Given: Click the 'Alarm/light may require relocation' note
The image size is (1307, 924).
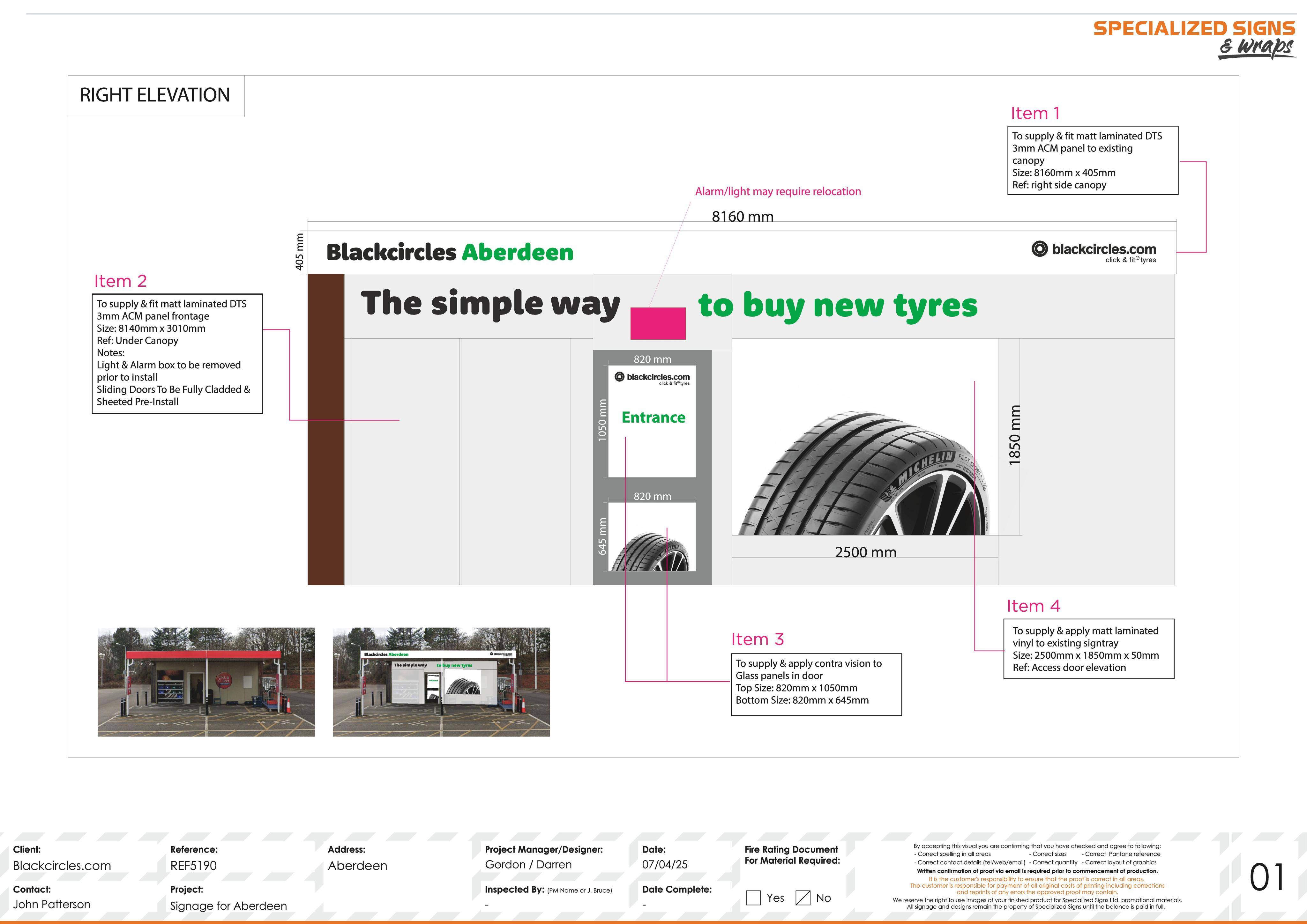Looking at the screenshot, I should click(x=778, y=191).
